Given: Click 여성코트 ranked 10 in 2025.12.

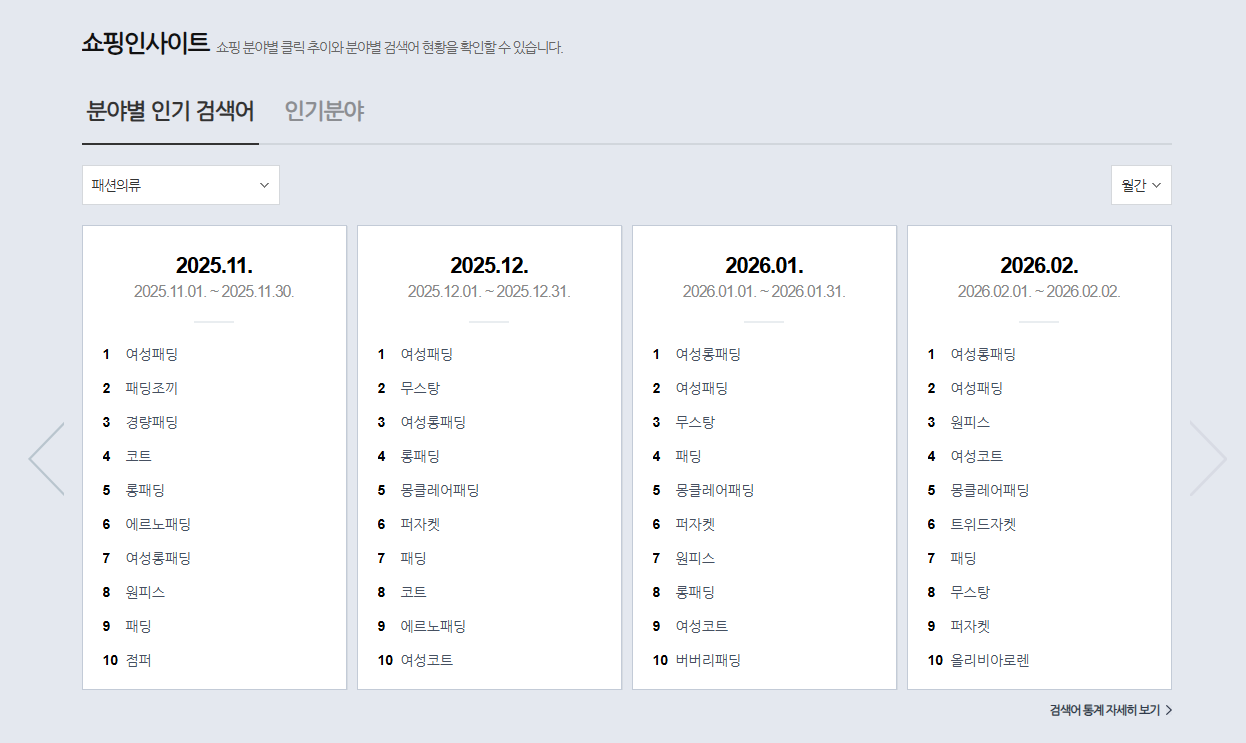Looking at the screenshot, I should point(427,660).
